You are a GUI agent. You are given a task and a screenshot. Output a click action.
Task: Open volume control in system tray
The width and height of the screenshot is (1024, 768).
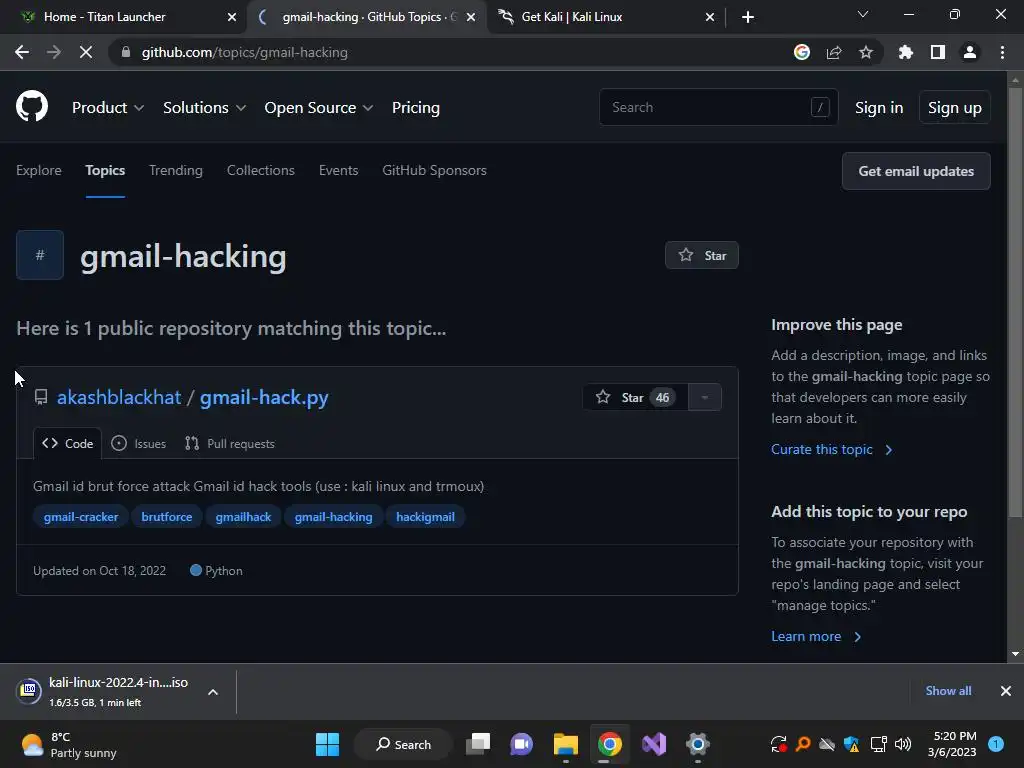(903, 744)
